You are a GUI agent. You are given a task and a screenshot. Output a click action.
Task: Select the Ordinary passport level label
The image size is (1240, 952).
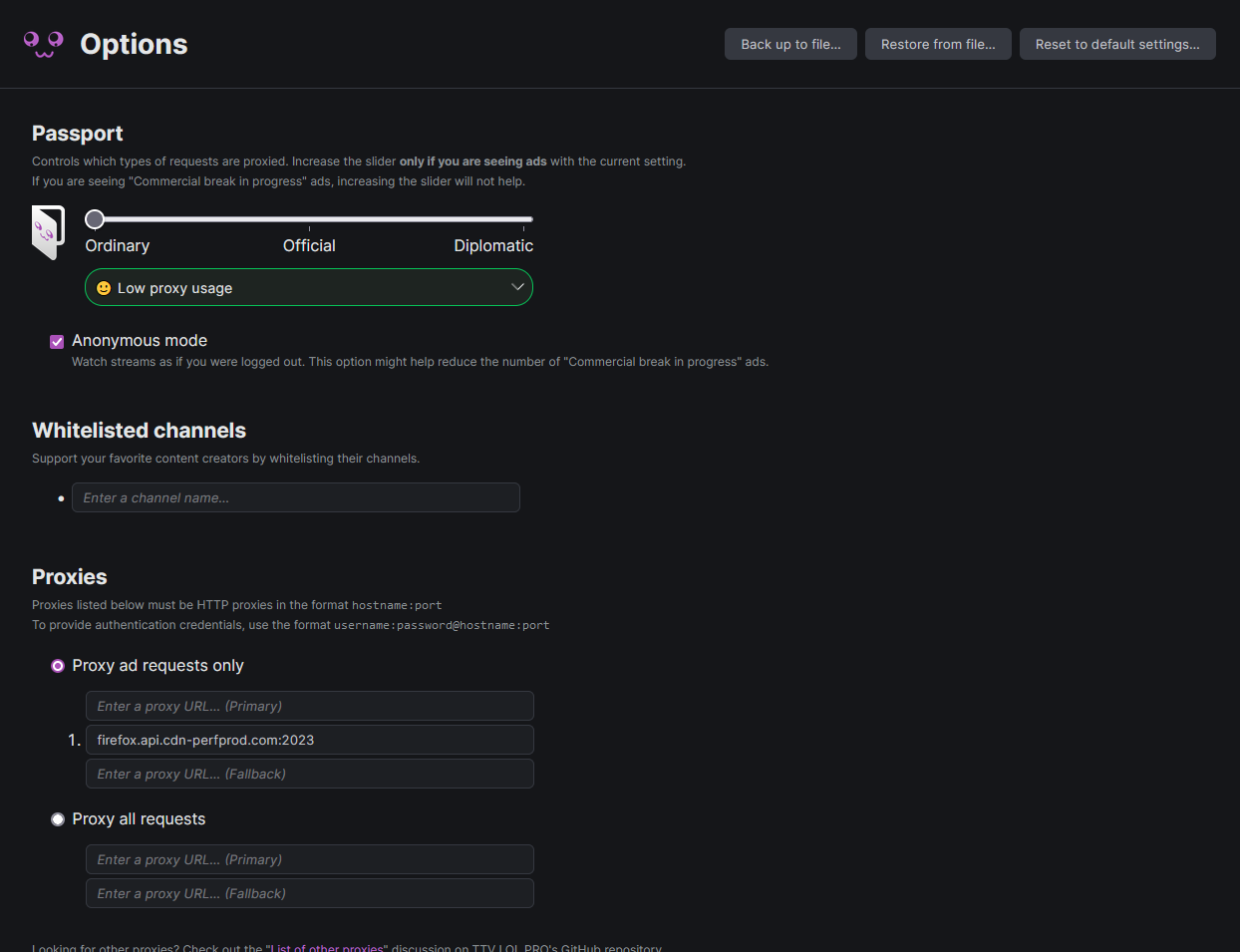tap(118, 245)
